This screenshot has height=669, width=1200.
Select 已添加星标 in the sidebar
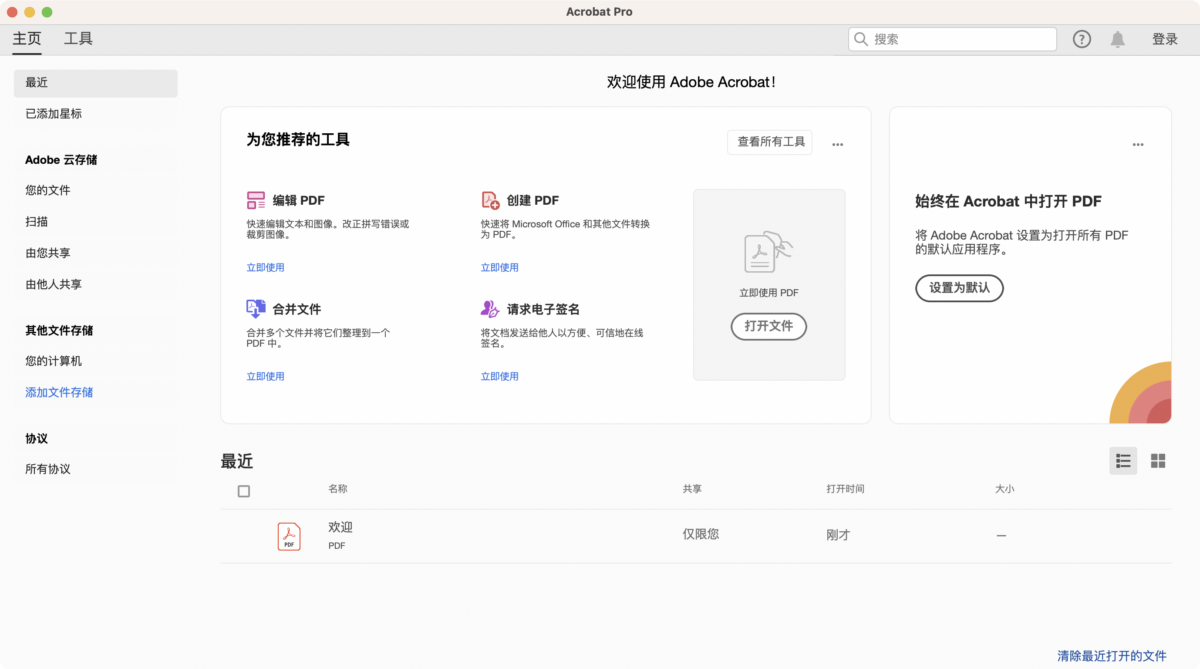(x=53, y=114)
